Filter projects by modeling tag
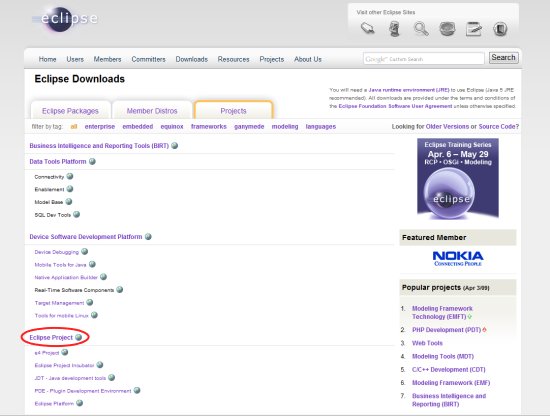This screenshot has height=416, width=550. pos(285,126)
